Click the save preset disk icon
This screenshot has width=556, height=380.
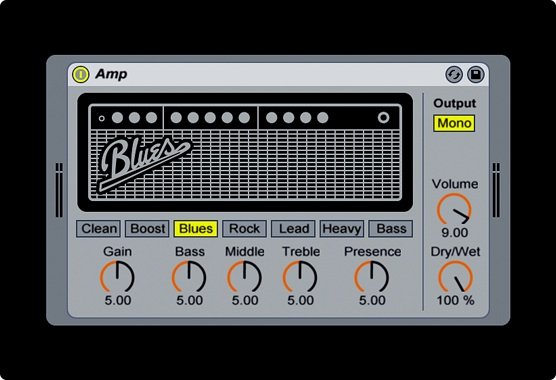tap(476, 74)
